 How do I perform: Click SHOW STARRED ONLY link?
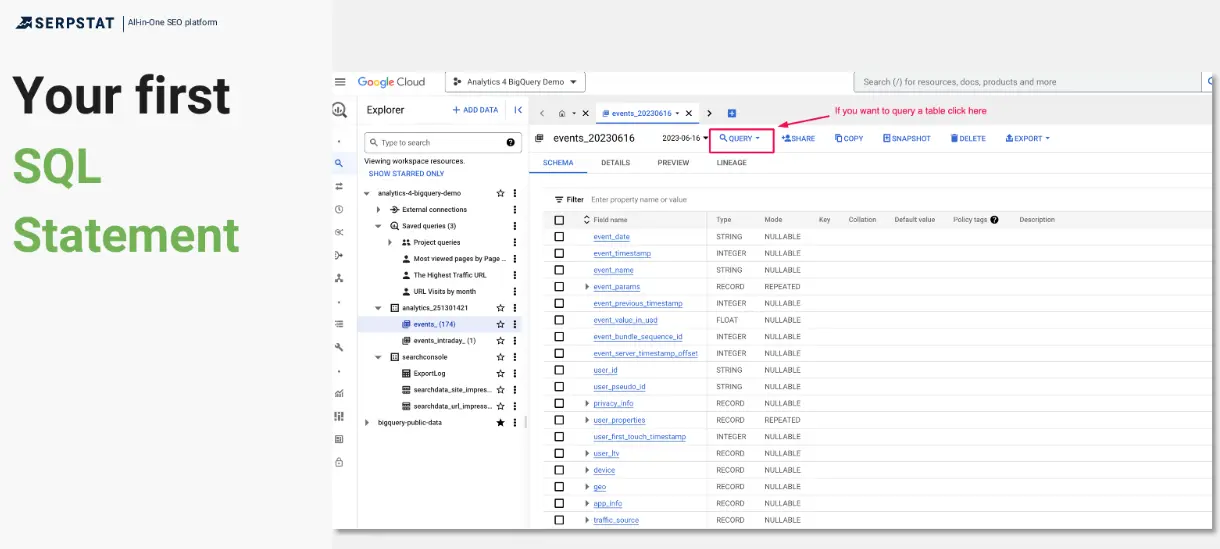coord(406,174)
